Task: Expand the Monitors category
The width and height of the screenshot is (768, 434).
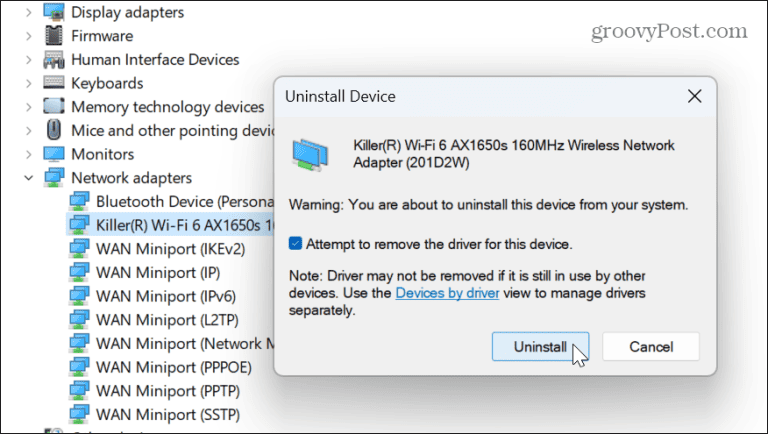Action: tap(27, 155)
